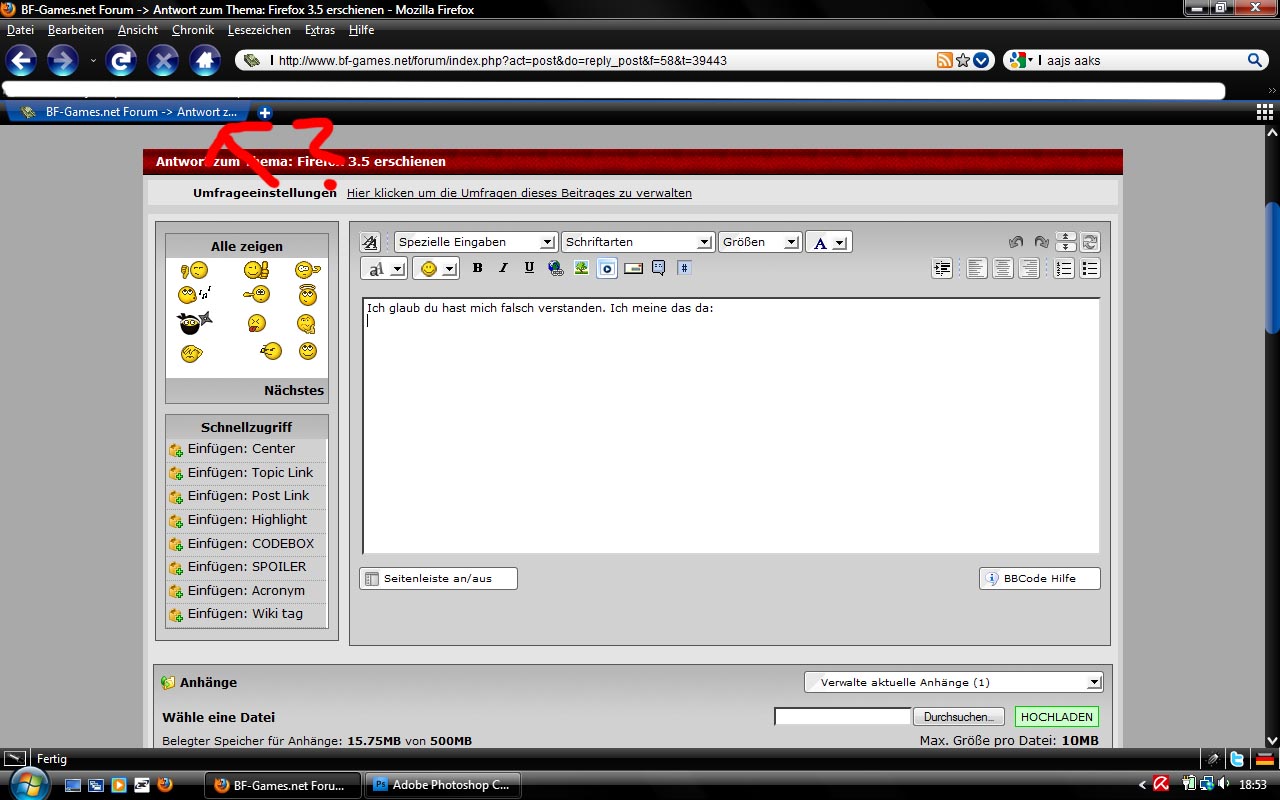Click the wide rectangle icon beside the highlighted media icon

click(633, 268)
